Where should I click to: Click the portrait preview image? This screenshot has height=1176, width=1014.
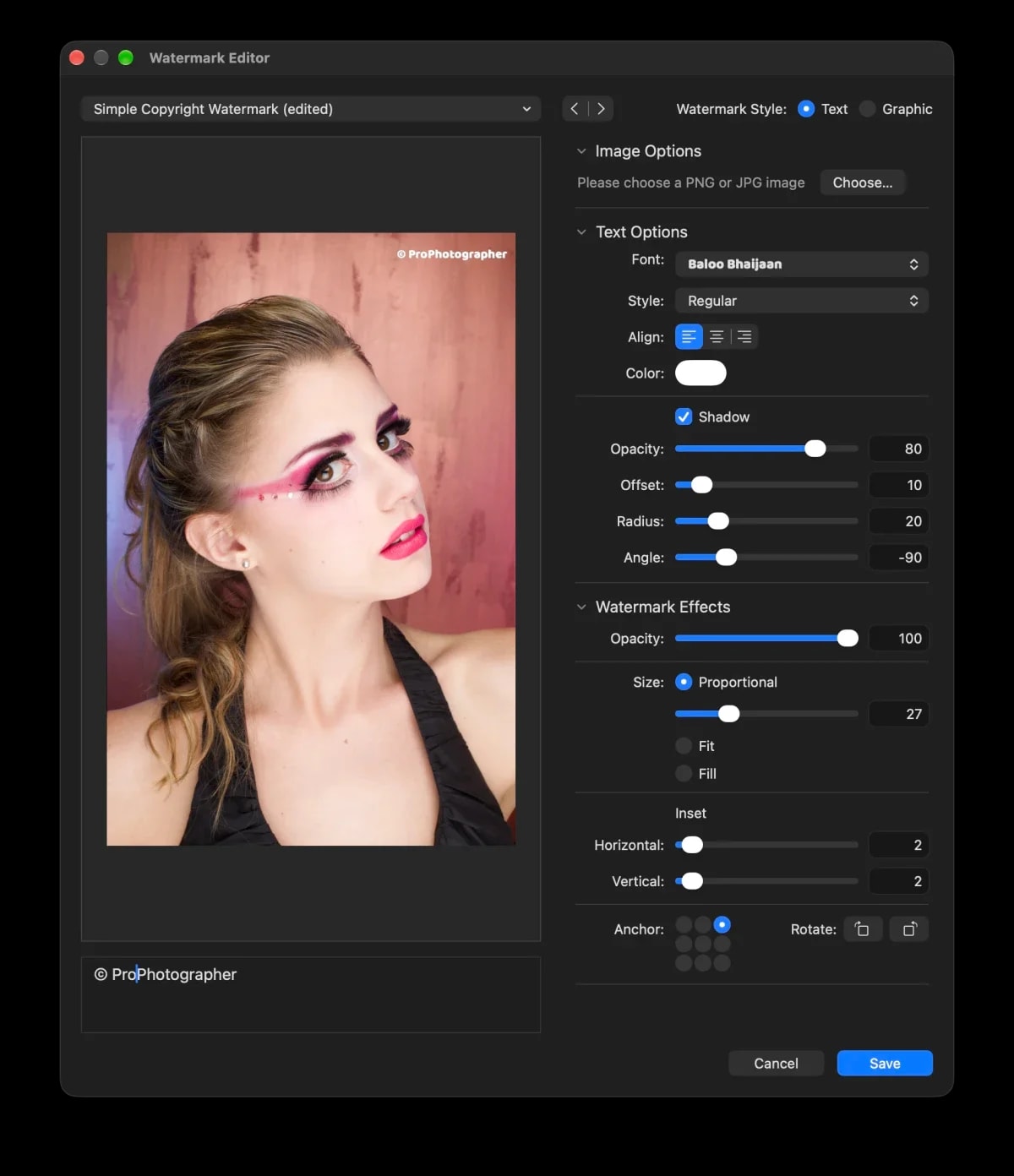point(311,539)
